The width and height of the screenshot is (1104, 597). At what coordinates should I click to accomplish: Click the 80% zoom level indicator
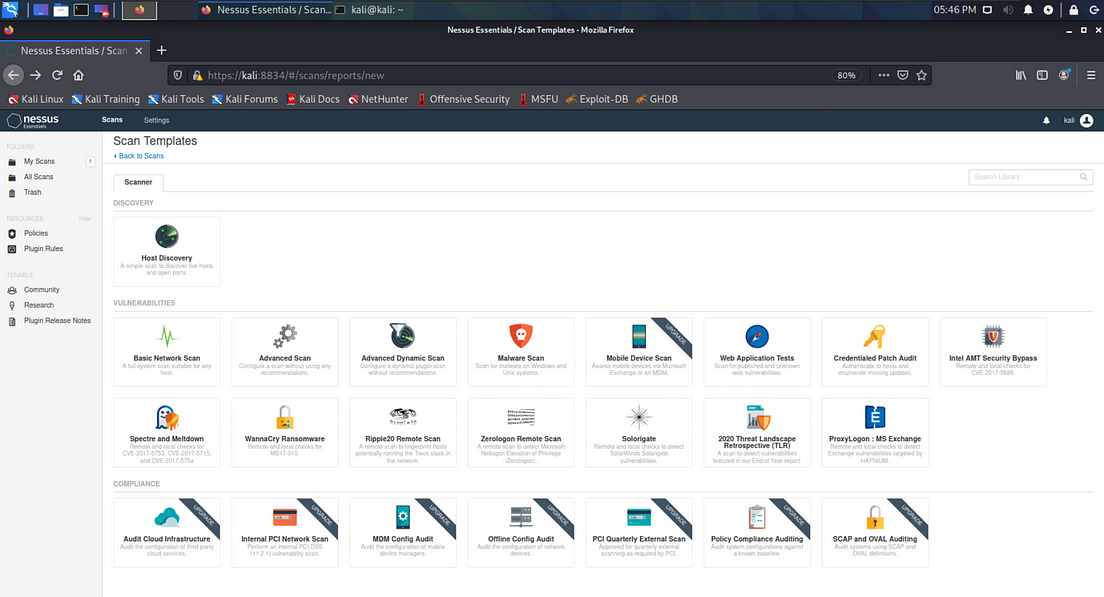coord(846,75)
